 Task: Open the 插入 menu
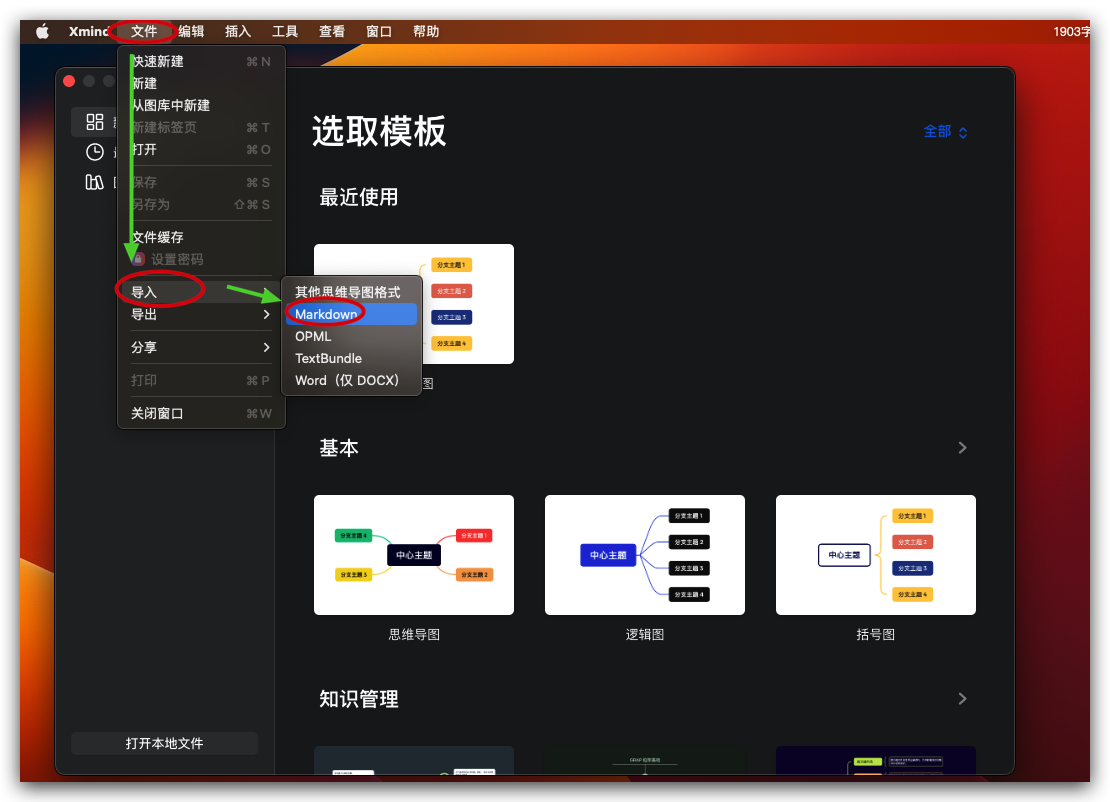tap(238, 31)
